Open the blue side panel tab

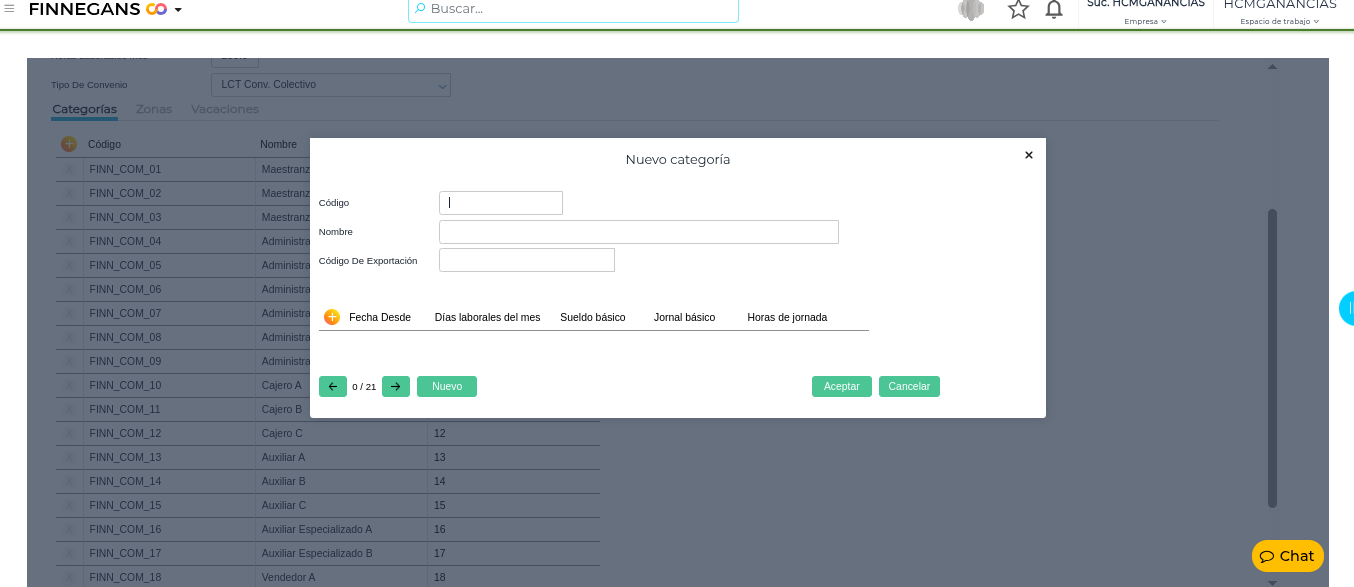(1347, 308)
